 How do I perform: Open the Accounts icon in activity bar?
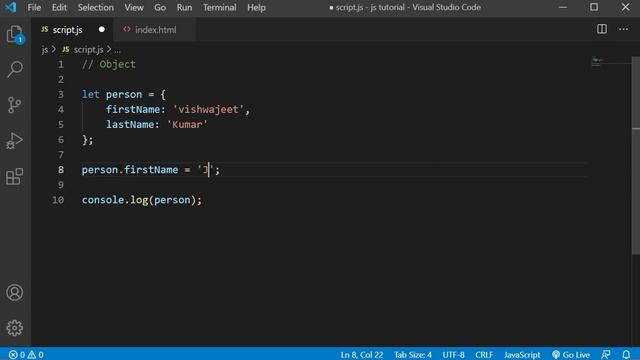pos(15,293)
